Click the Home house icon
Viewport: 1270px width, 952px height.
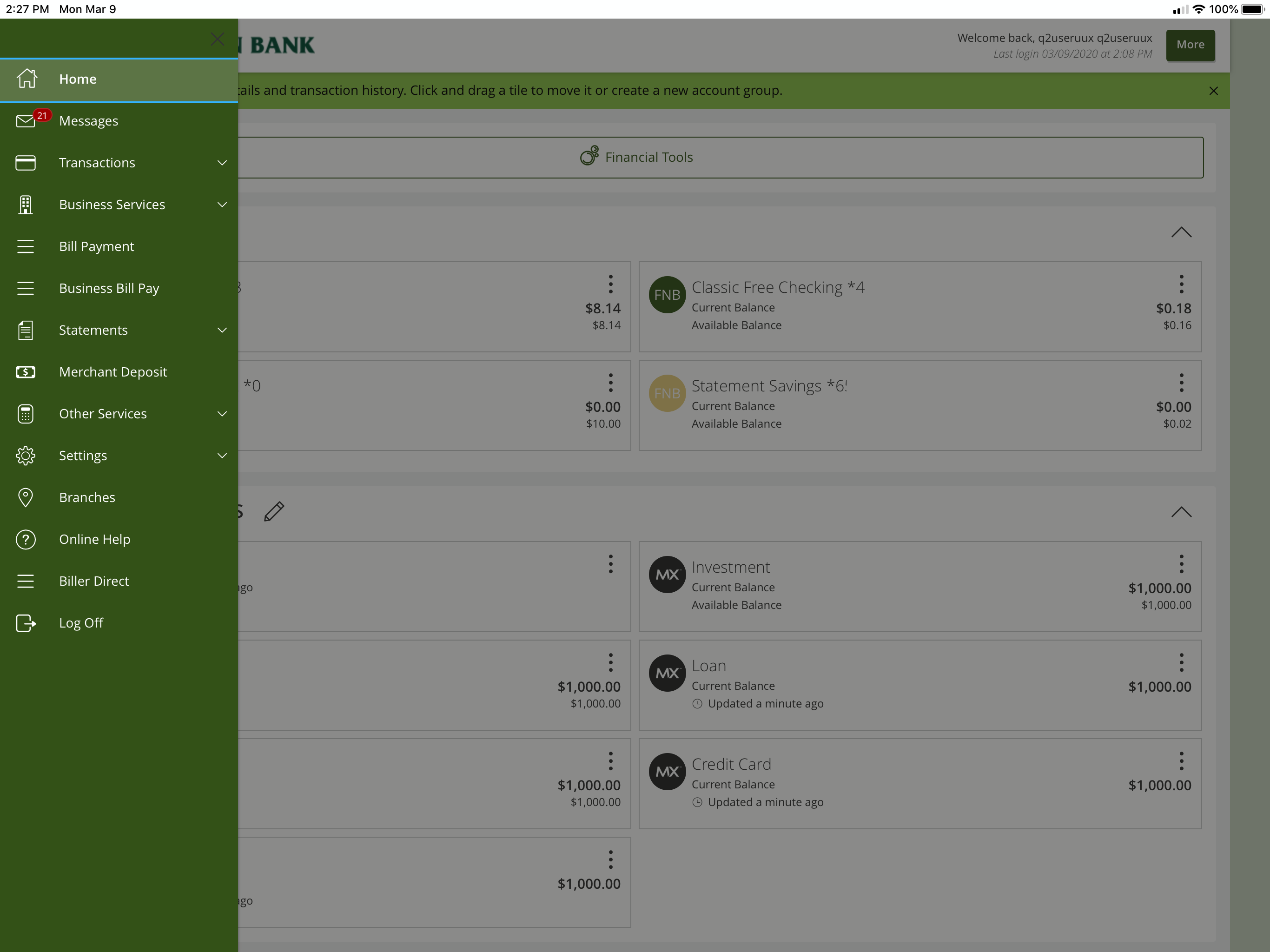tap(26, 79)
